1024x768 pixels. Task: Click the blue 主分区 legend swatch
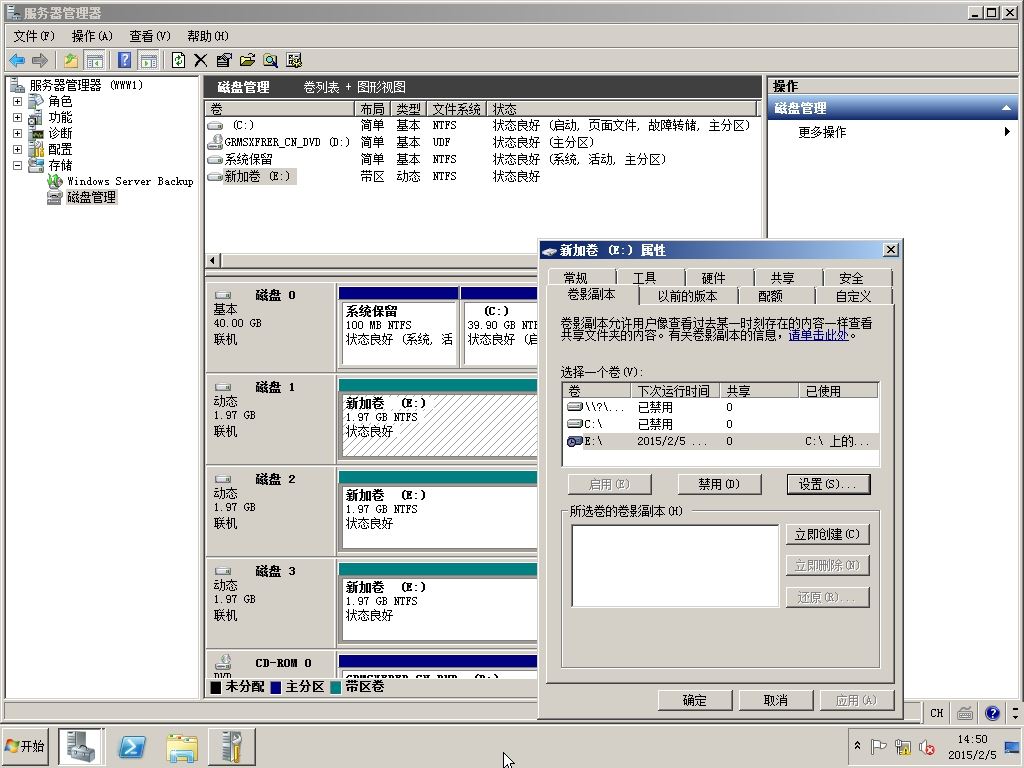[276, 687]
